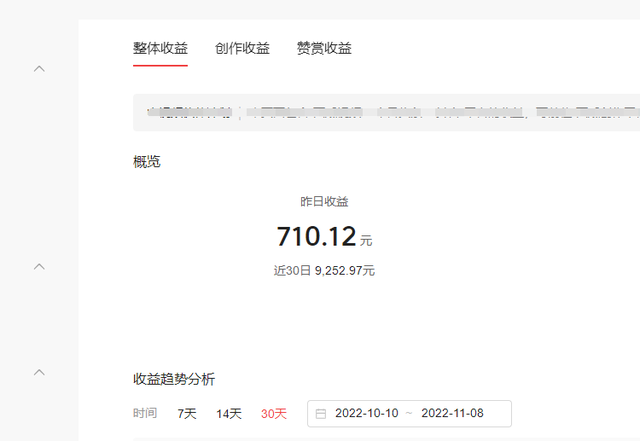Click the 收益趋势分析 section heading
Viewport: 640px width, 441px height.
tap(173, 380)
